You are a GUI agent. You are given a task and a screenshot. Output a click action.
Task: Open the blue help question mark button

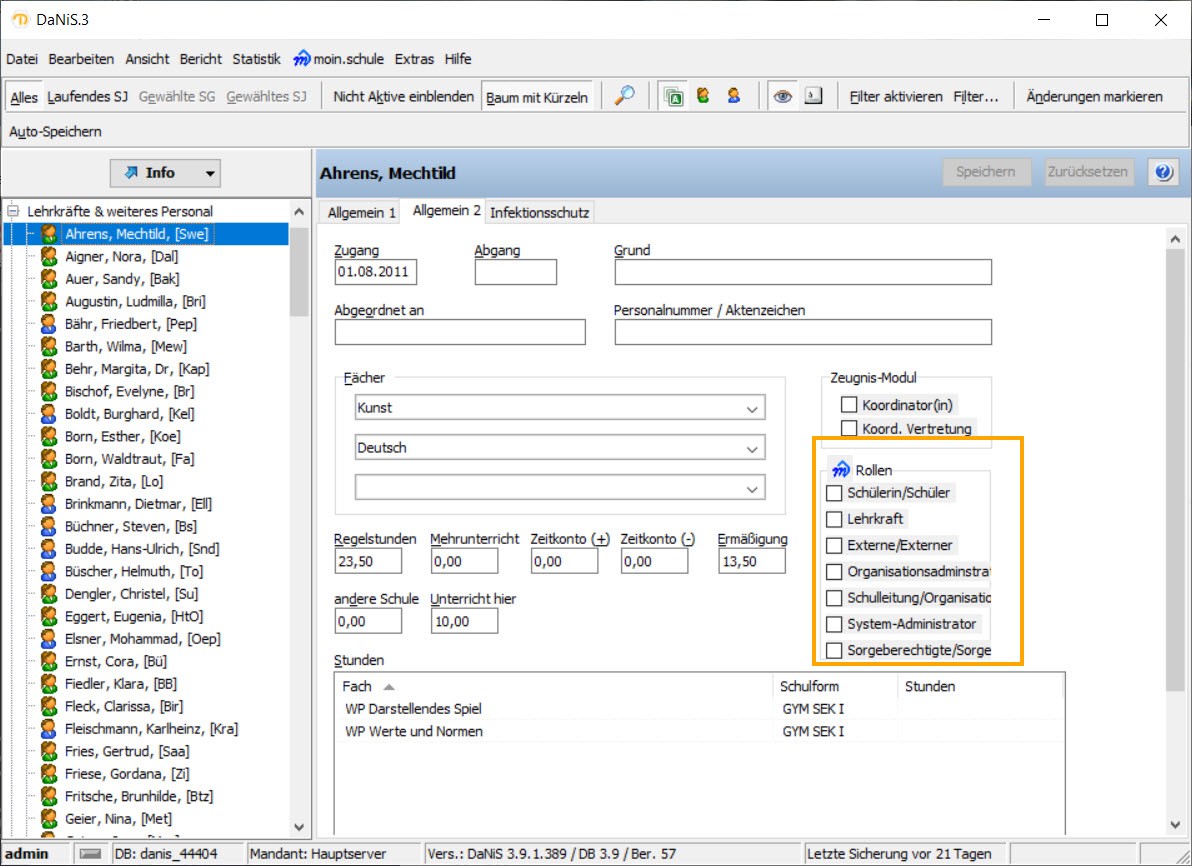tap(1162, 172)
